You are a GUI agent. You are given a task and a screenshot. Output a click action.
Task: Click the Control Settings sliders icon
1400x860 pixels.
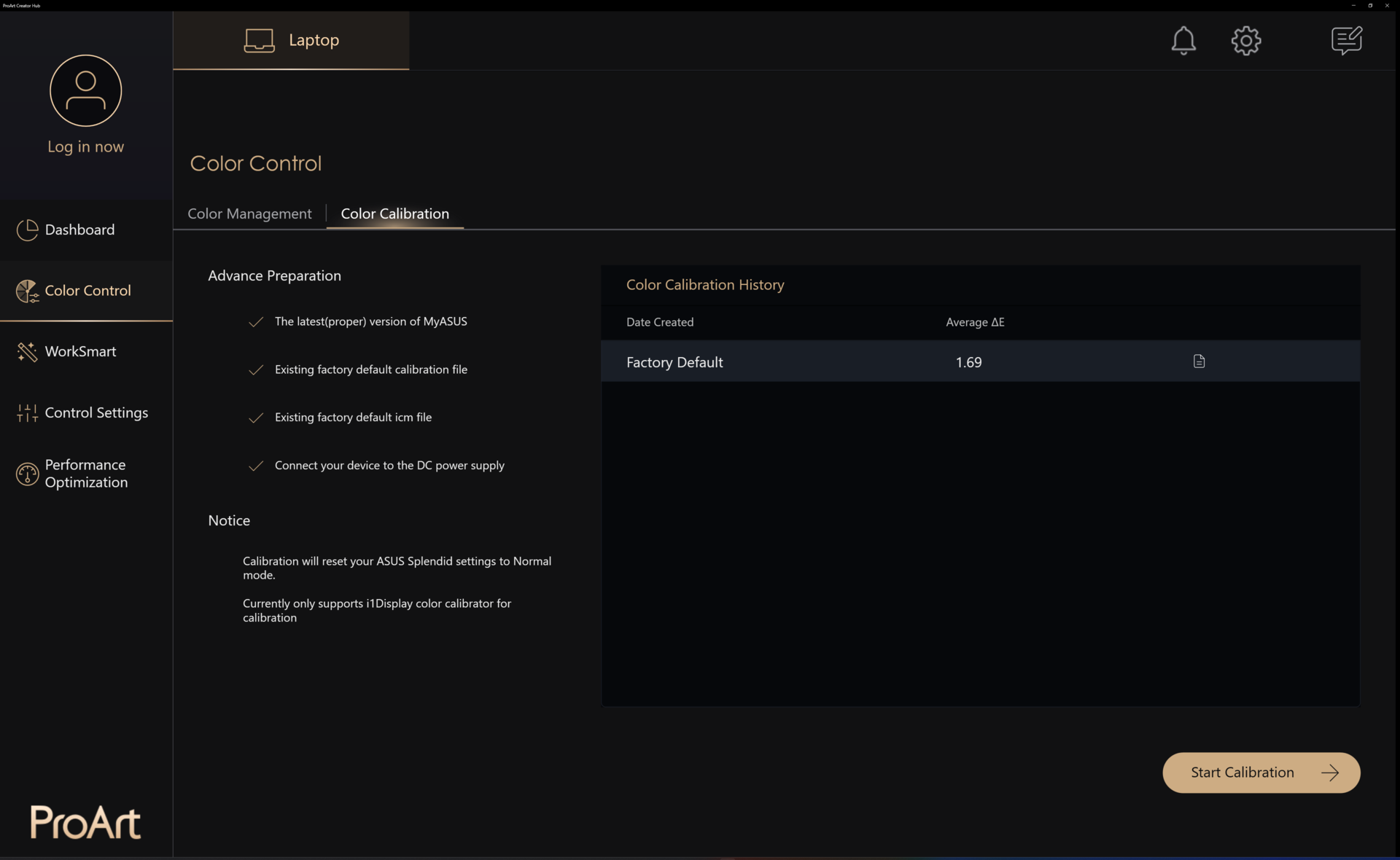pos(27,413)
